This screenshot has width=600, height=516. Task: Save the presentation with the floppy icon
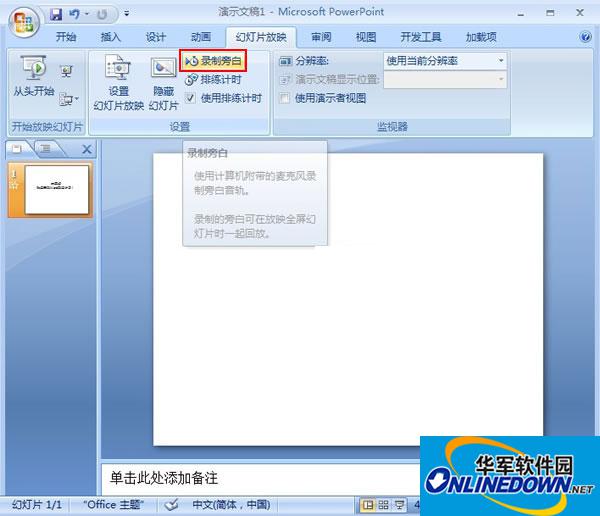(x=56, y=15)
